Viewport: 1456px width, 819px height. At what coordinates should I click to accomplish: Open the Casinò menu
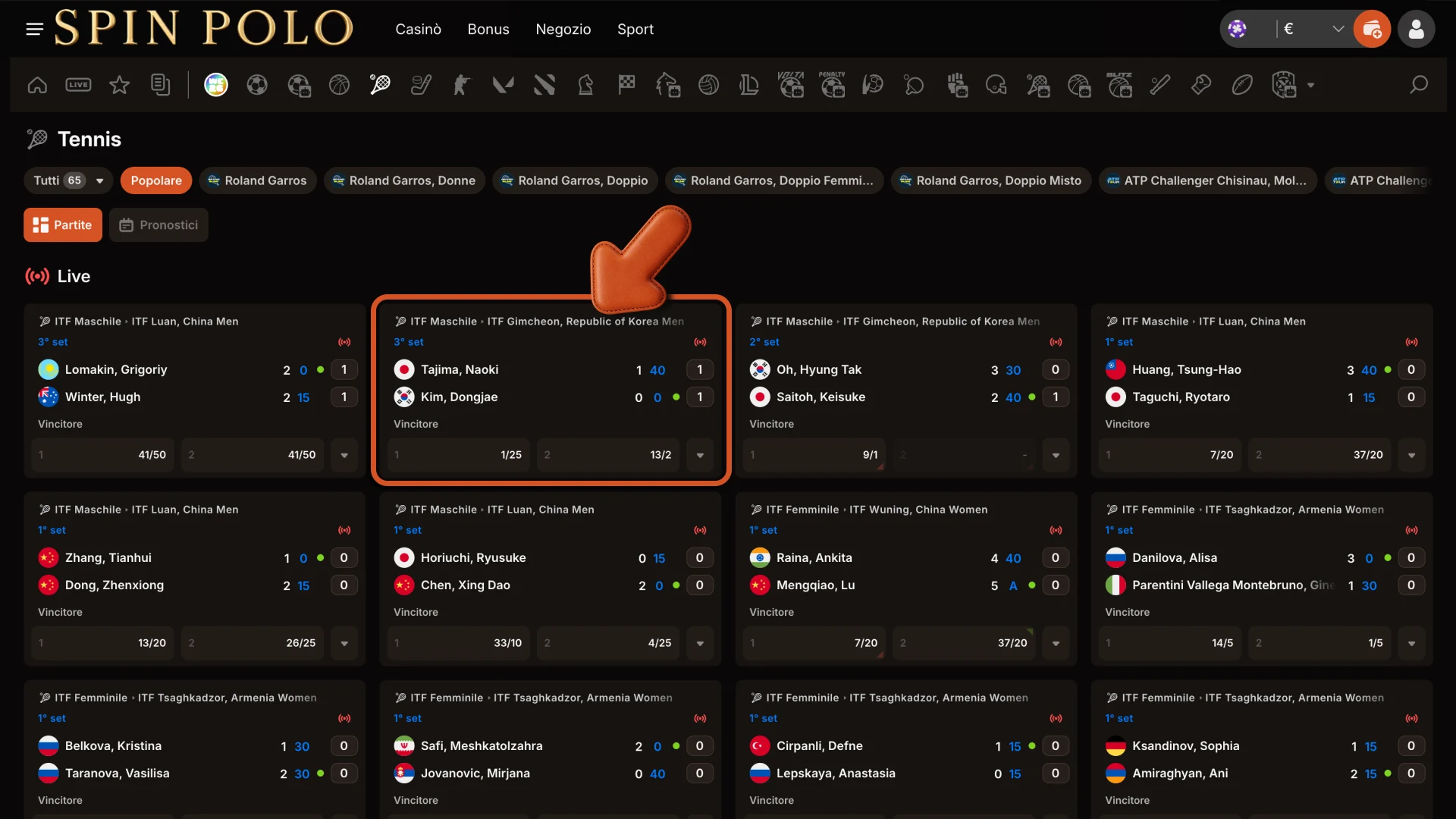[418, 30]
